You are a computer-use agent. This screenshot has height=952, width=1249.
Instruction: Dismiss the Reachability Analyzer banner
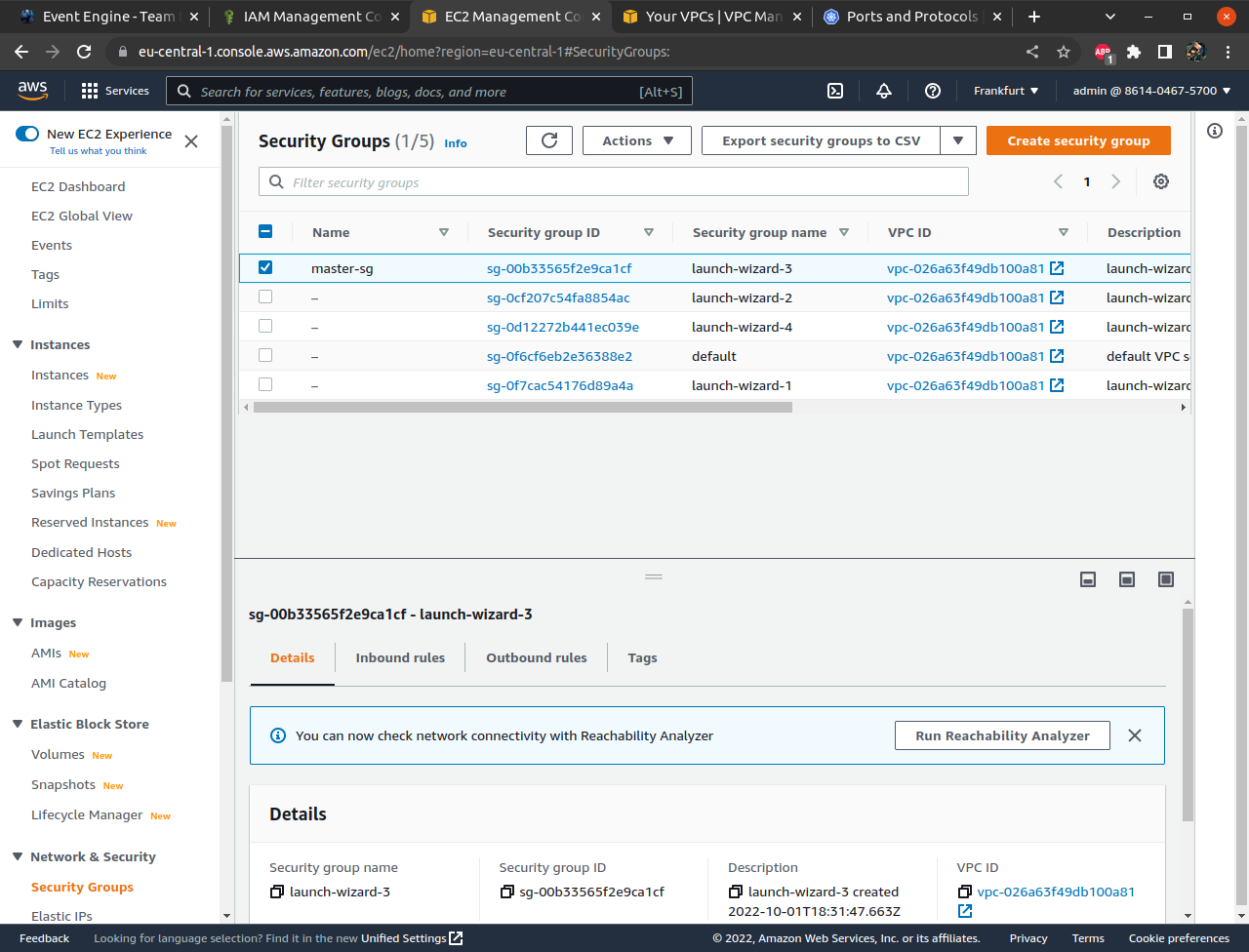click(x=1135, y=735)
